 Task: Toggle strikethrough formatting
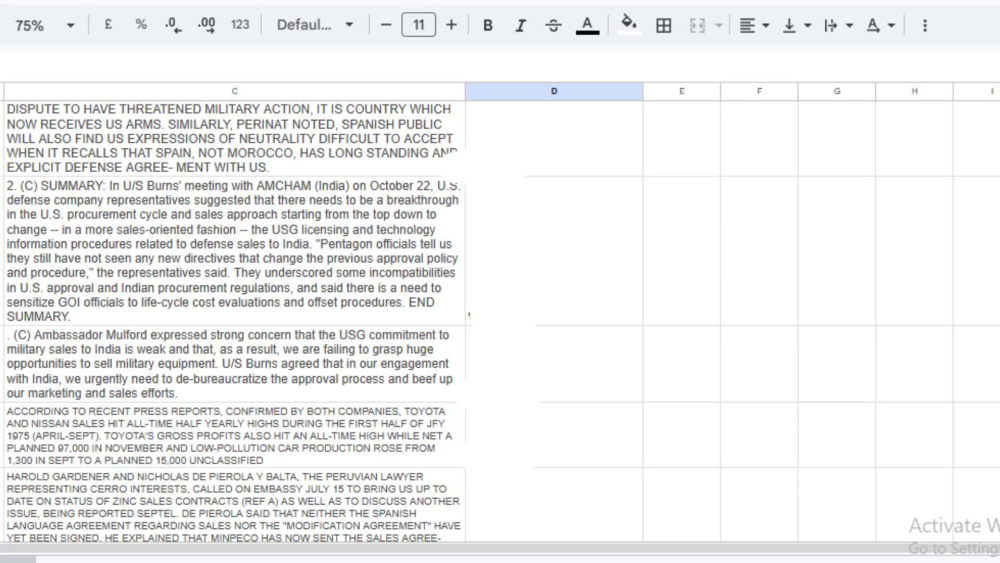click(x=553, y=25)
